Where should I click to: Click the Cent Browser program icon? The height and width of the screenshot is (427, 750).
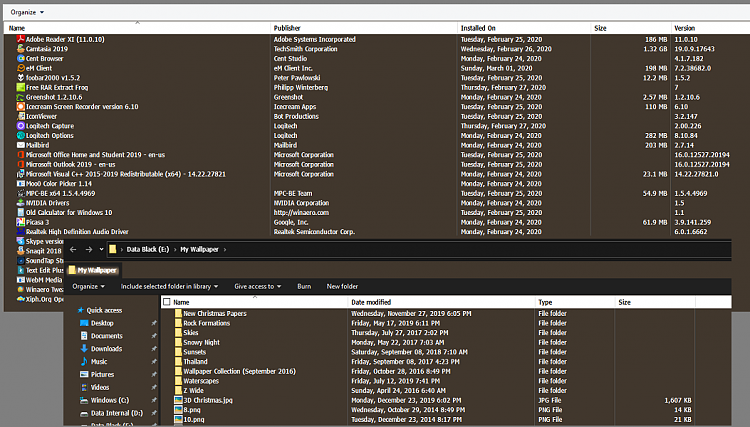click(x=21, y=58)
